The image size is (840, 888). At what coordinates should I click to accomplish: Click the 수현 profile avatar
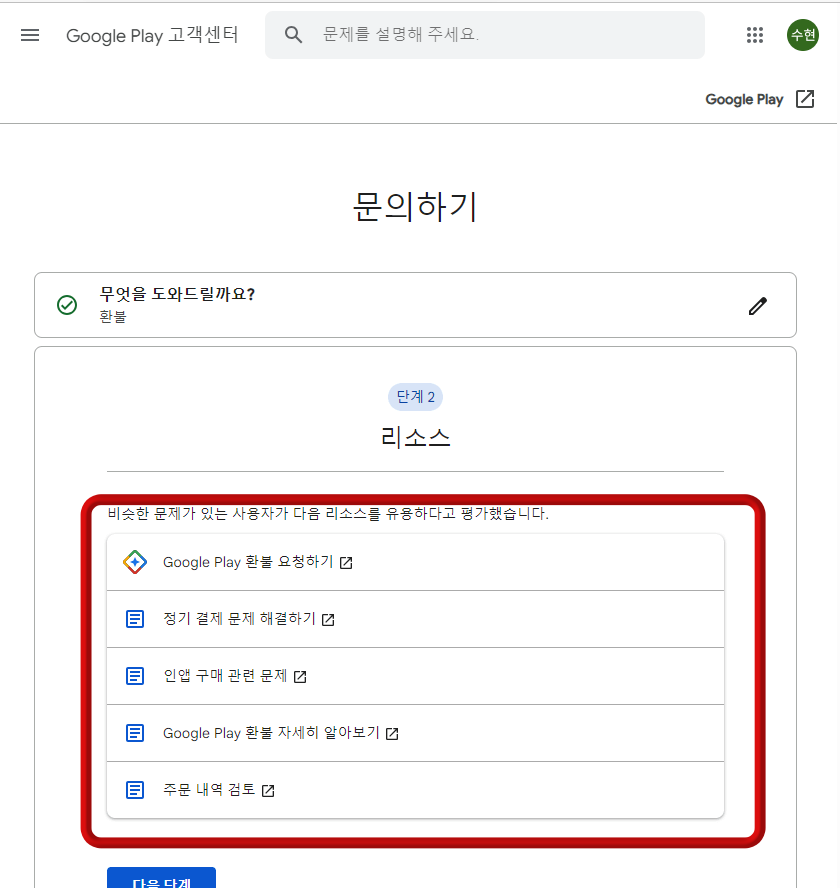tap(802, 34)
